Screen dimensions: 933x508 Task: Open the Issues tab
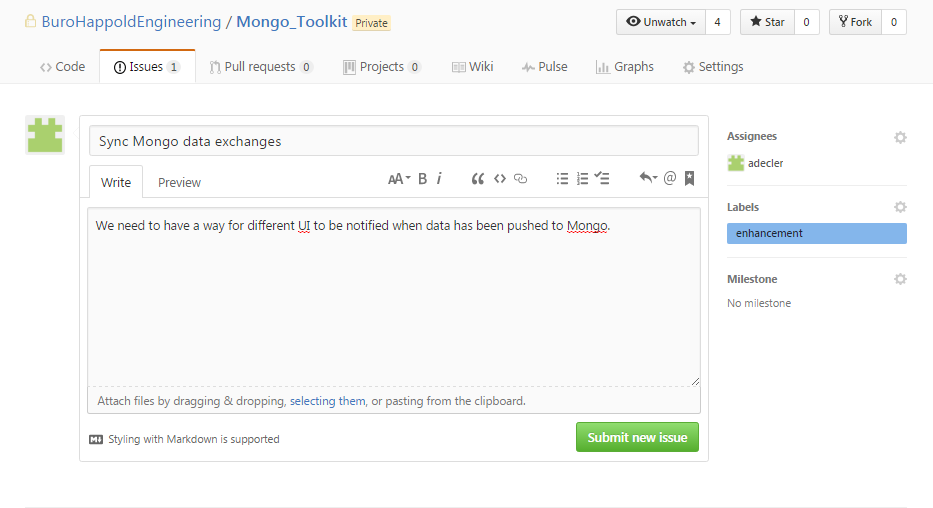pyautogui.click(x=147, y=67)
